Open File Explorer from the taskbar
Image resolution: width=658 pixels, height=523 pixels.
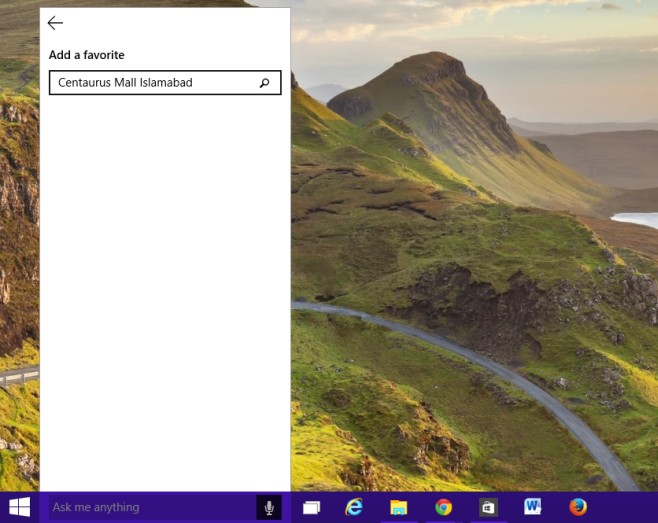399,507
